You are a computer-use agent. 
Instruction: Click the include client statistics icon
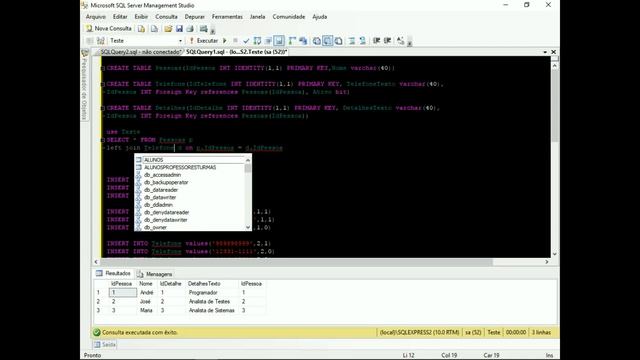tap(303, 41)
